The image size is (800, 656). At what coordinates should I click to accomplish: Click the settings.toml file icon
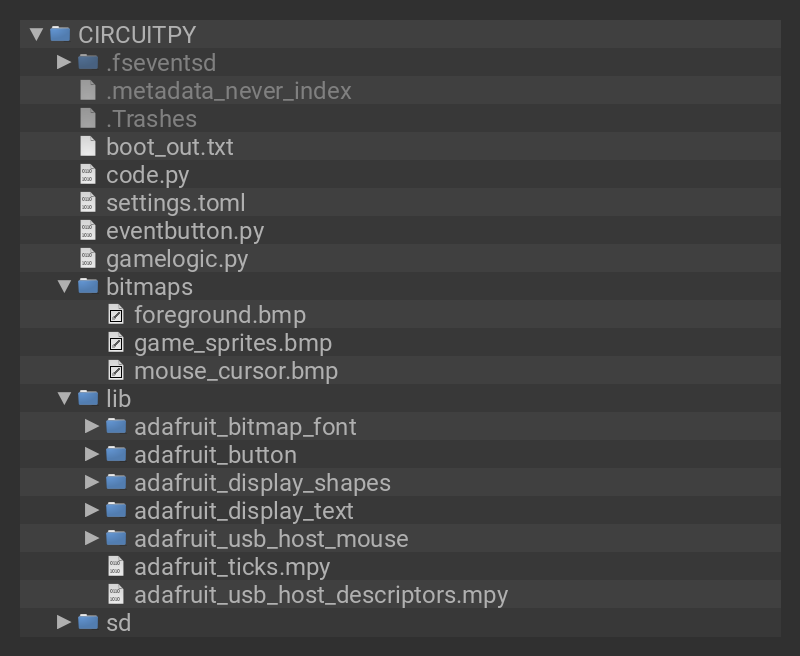click(88, 203)
